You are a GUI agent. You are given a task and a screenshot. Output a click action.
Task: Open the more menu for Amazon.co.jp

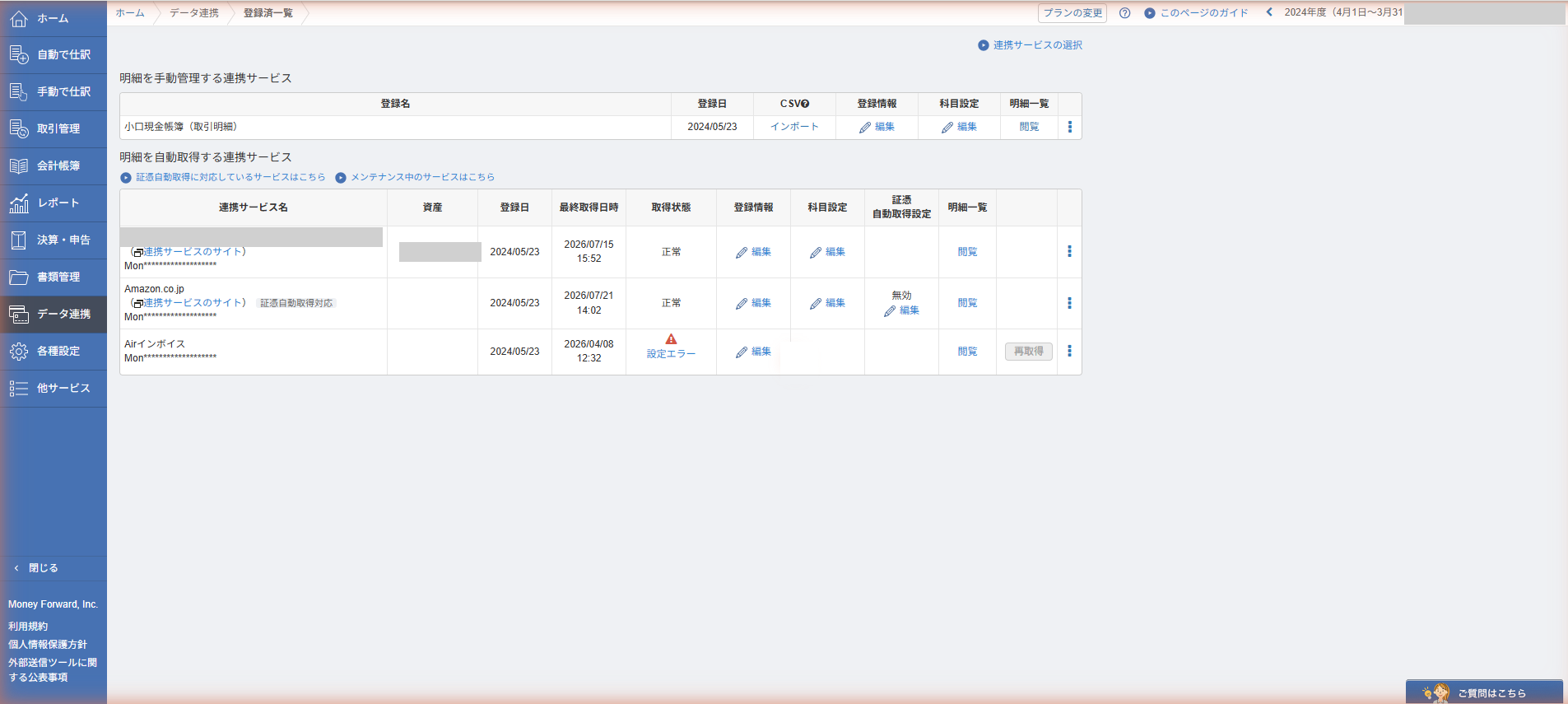pos(1070,303)
